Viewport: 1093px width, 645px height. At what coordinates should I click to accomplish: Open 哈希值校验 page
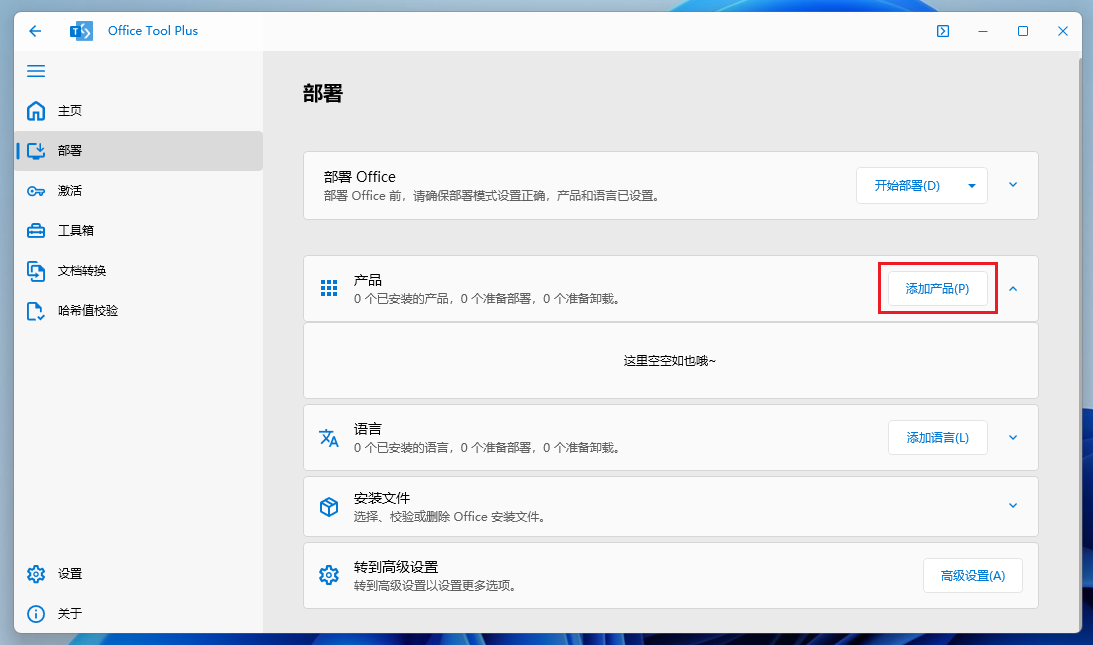(139, 310)
